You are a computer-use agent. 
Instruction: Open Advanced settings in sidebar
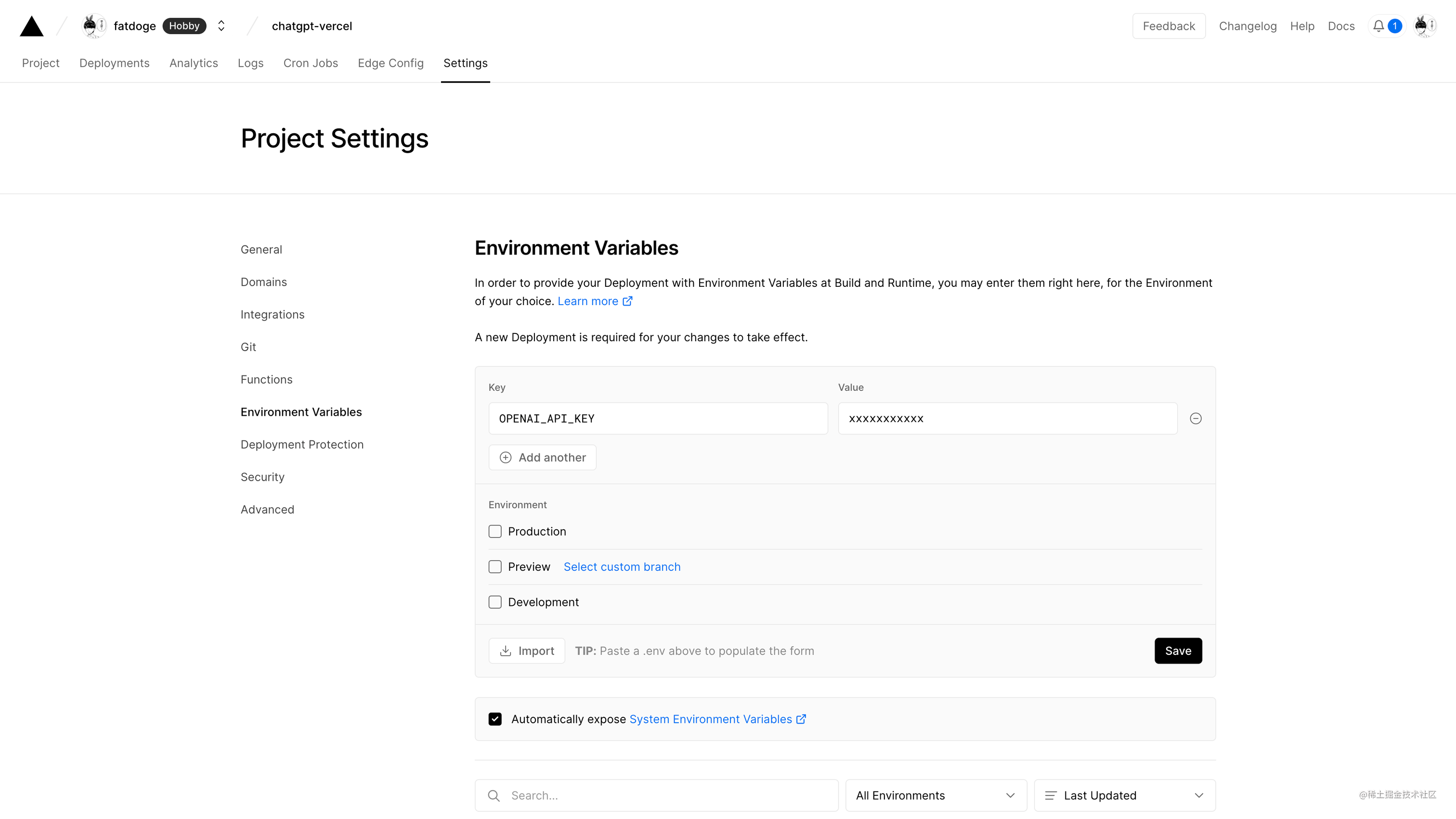click(x=267, y=510)
